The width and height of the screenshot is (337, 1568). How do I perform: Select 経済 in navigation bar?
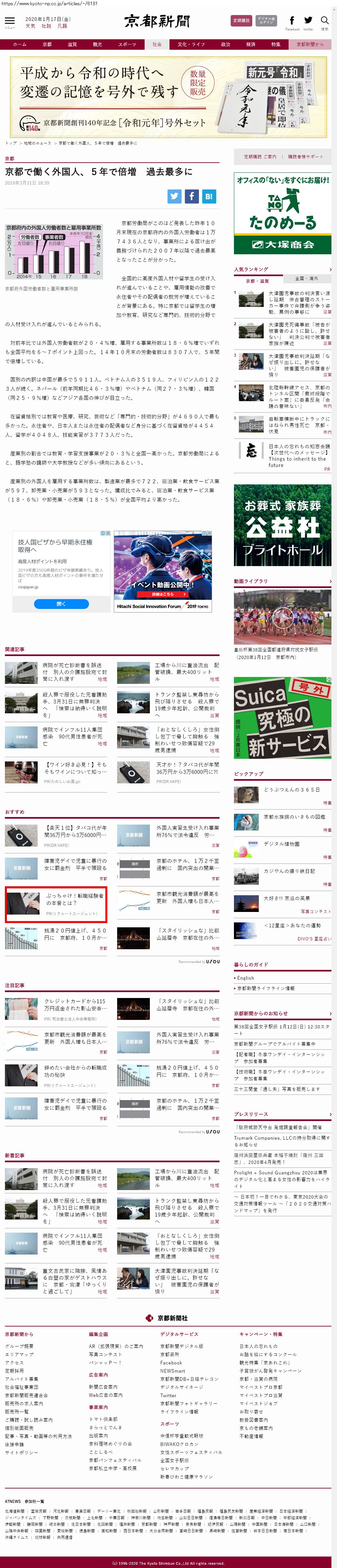(251, 45)
